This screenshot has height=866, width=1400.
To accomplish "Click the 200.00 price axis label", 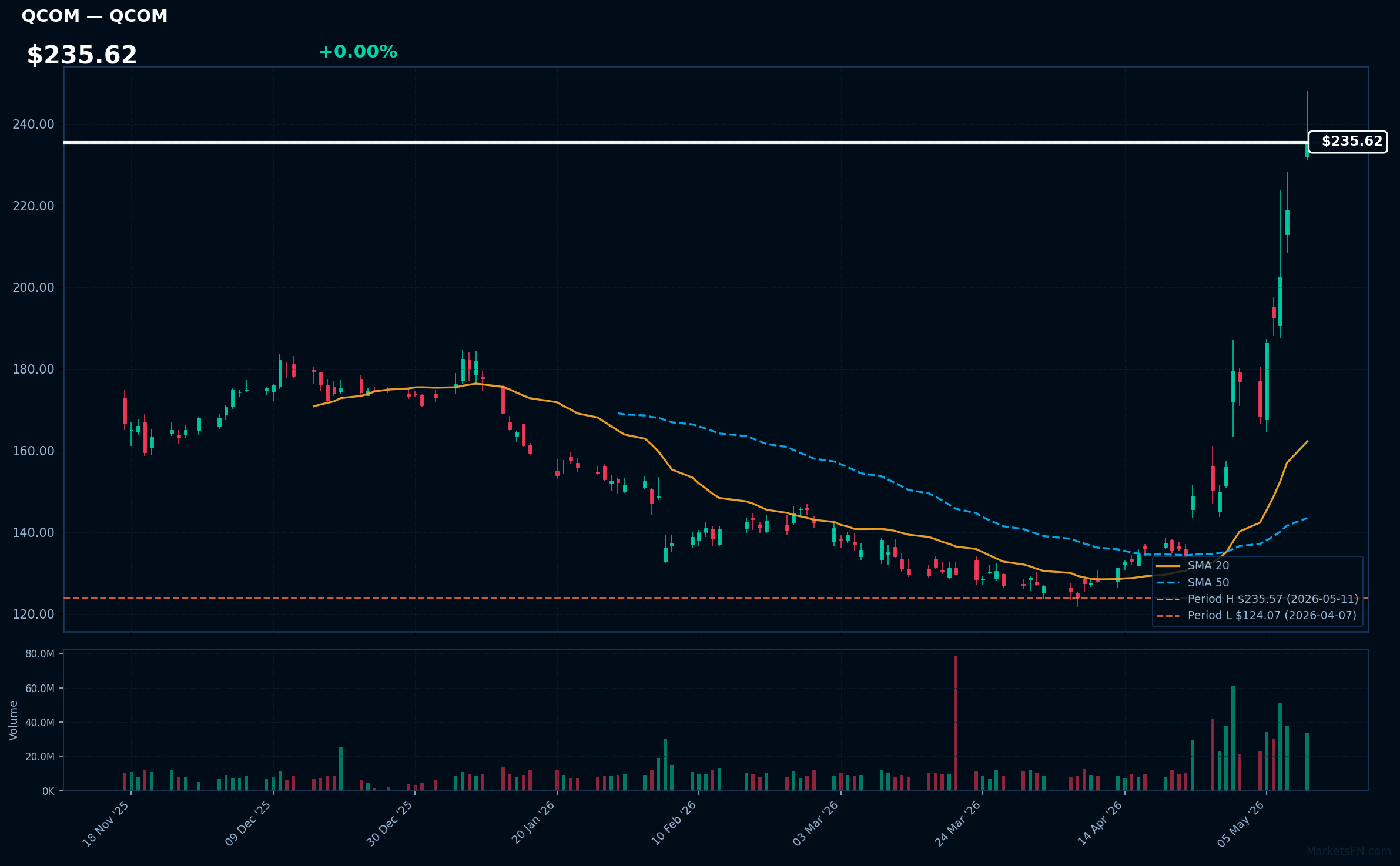I will 33,287.
